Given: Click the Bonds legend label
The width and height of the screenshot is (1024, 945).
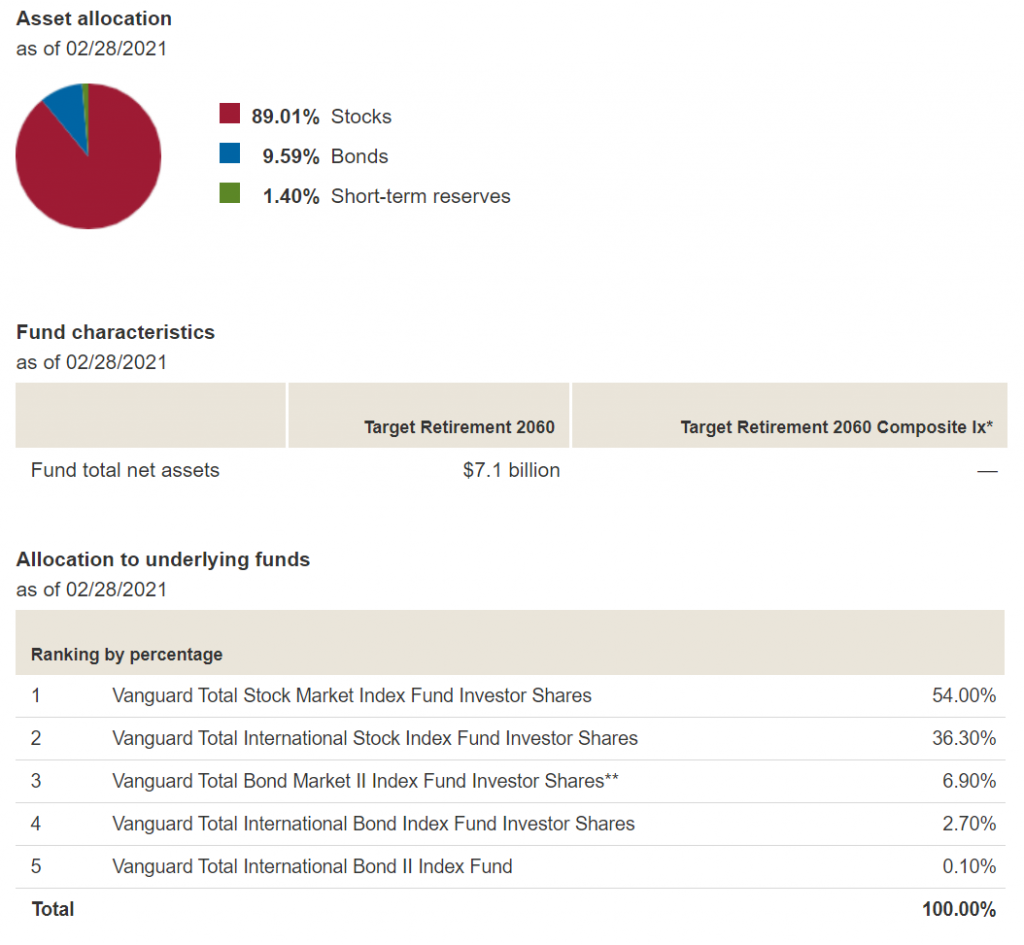Looking at the screenshot, I should 359,156.
